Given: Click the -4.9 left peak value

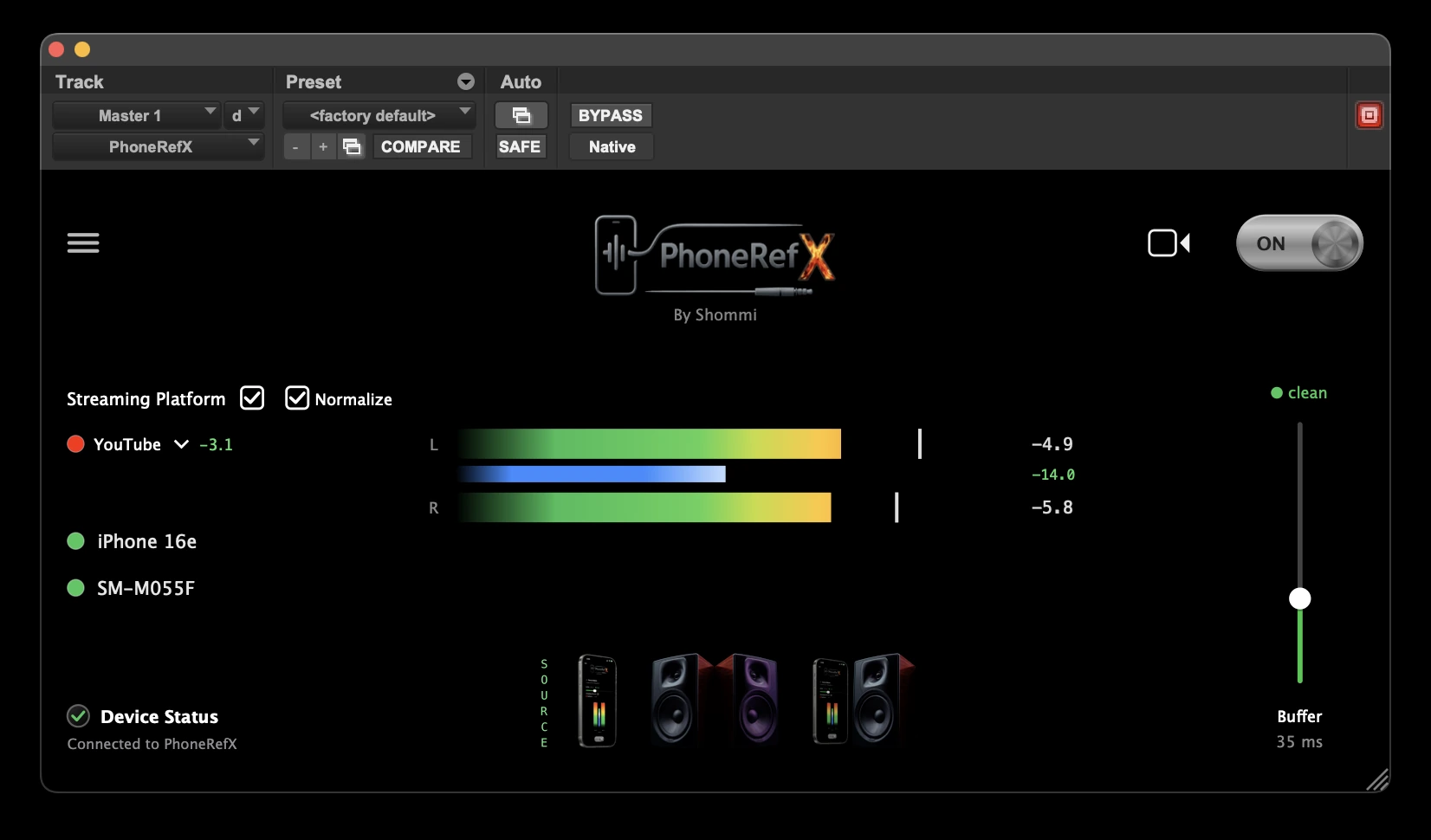Looking at the screenshot, I should click(1052, 443).
